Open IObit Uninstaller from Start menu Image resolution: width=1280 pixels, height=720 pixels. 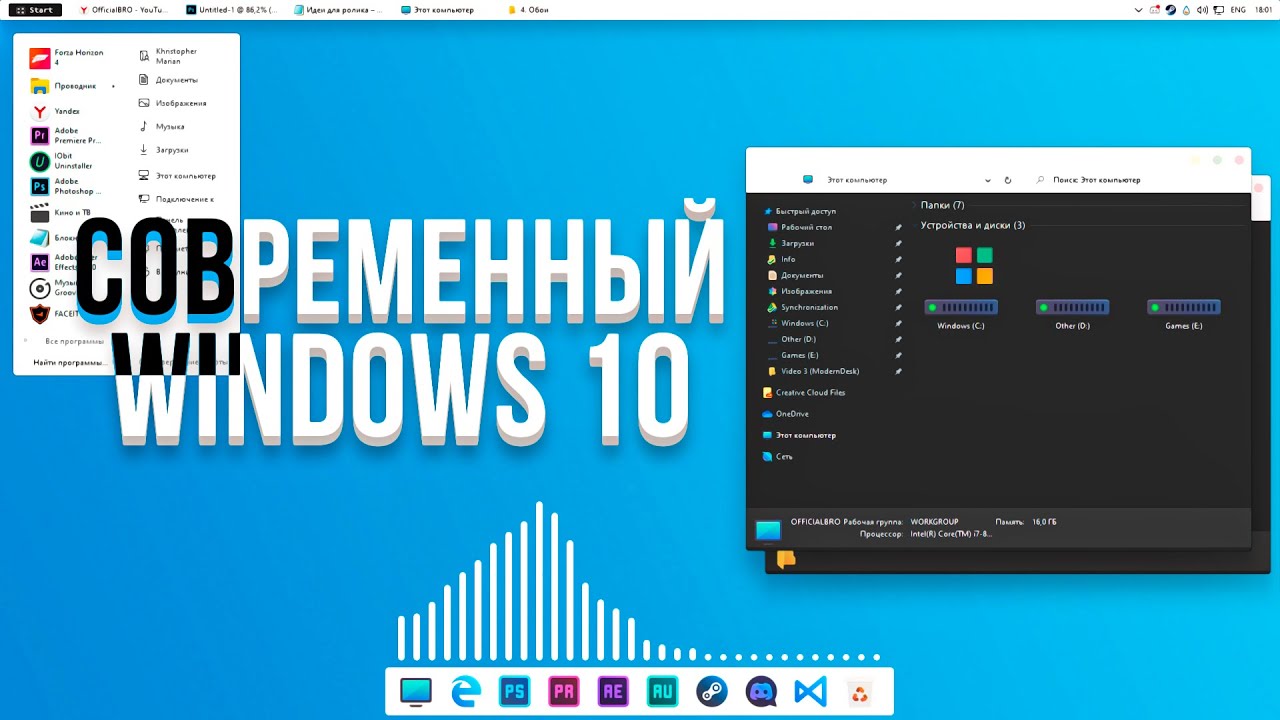[x=62, y=161]
